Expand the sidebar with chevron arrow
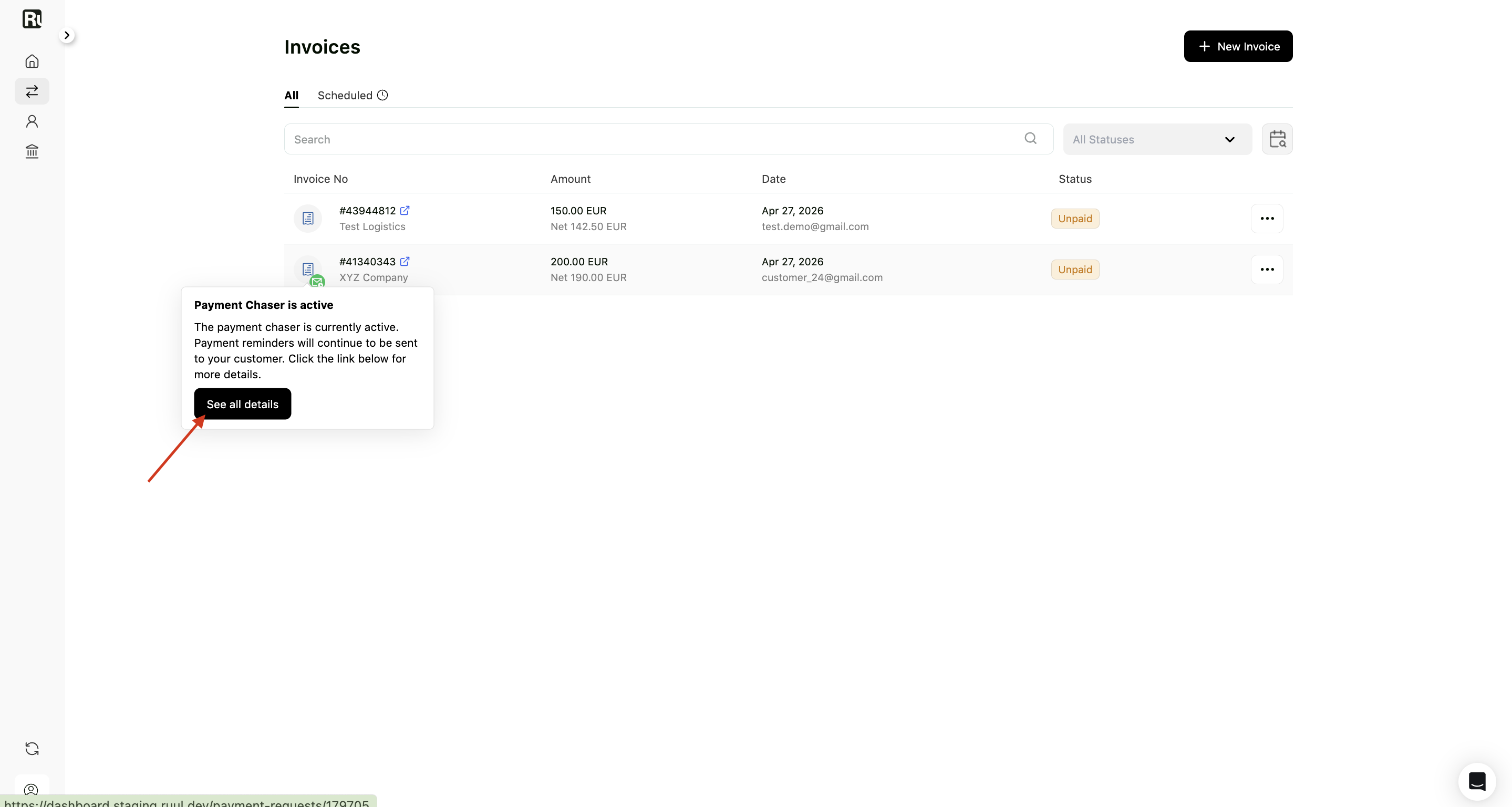 point(67,35)
